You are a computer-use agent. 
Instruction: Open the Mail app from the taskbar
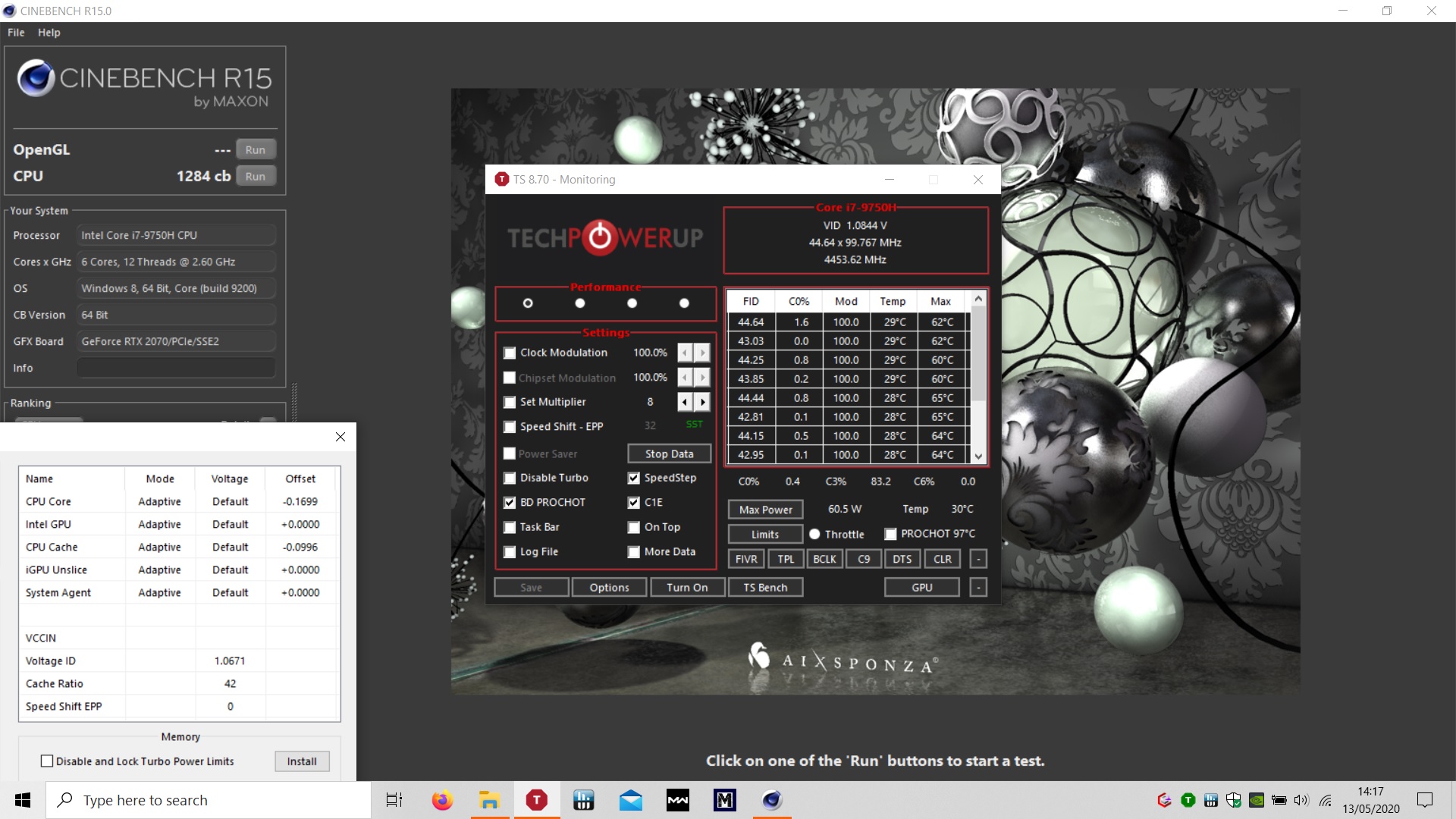pos(630,800)
